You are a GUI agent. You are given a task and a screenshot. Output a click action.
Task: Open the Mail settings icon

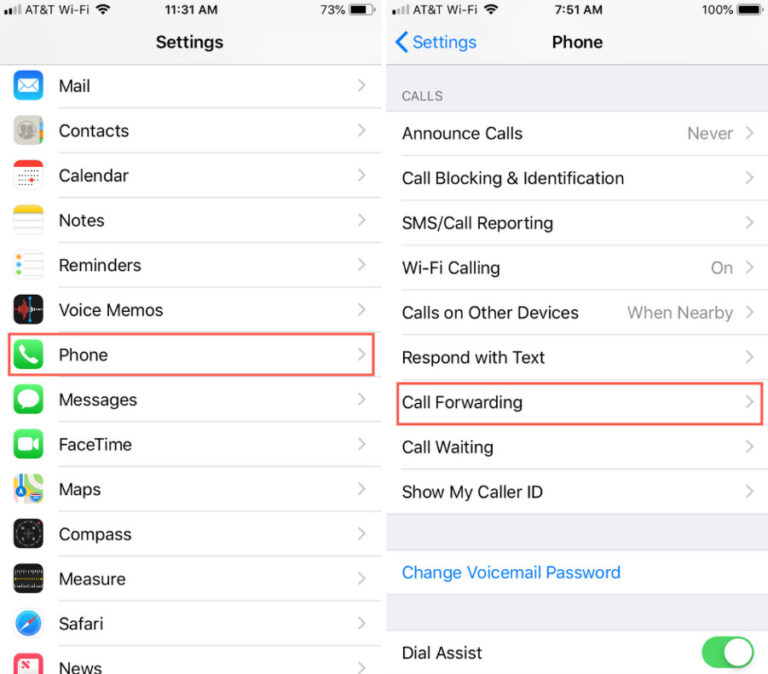coord(28,85)
